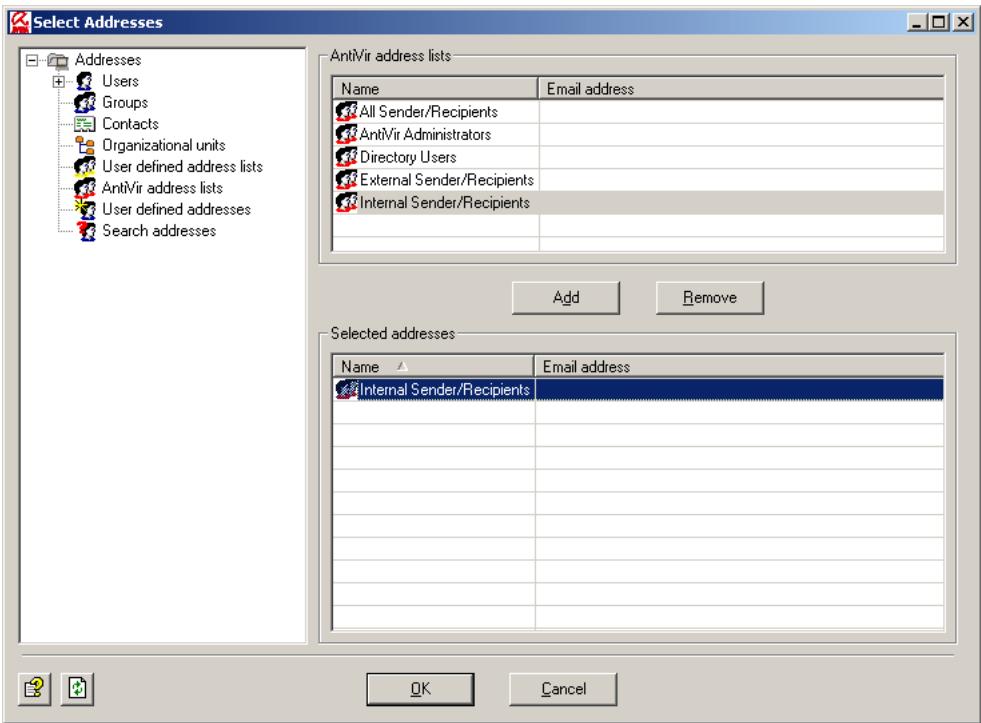Click the Users icon in tree

(84, 81)
